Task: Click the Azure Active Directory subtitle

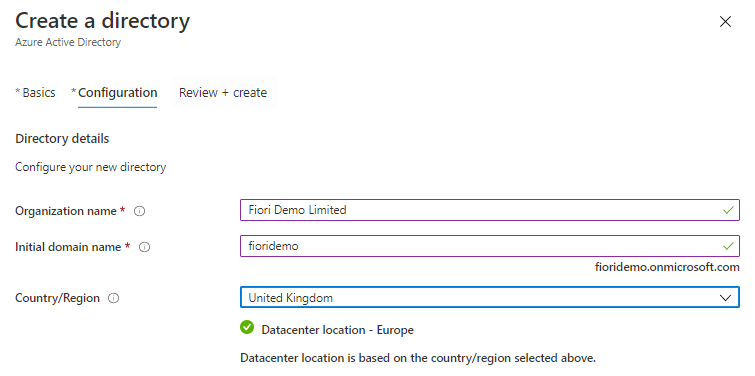Action: 68,42
